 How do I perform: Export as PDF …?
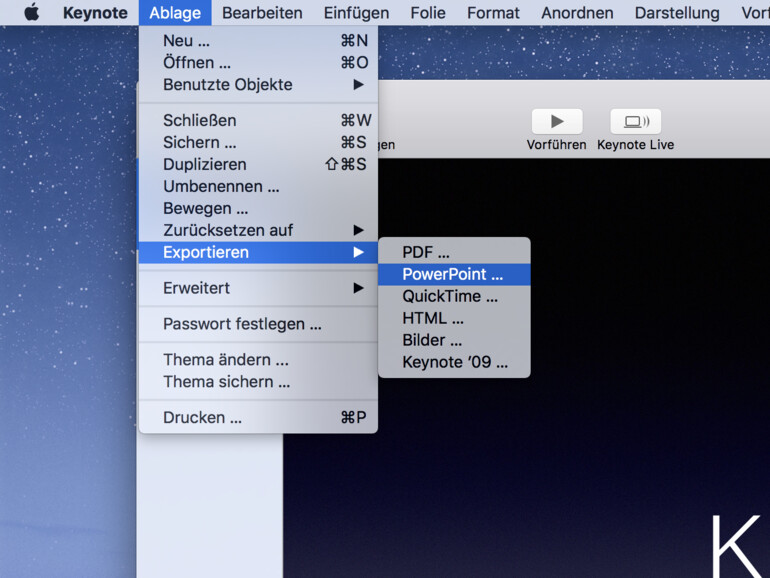tap(454, 252)
